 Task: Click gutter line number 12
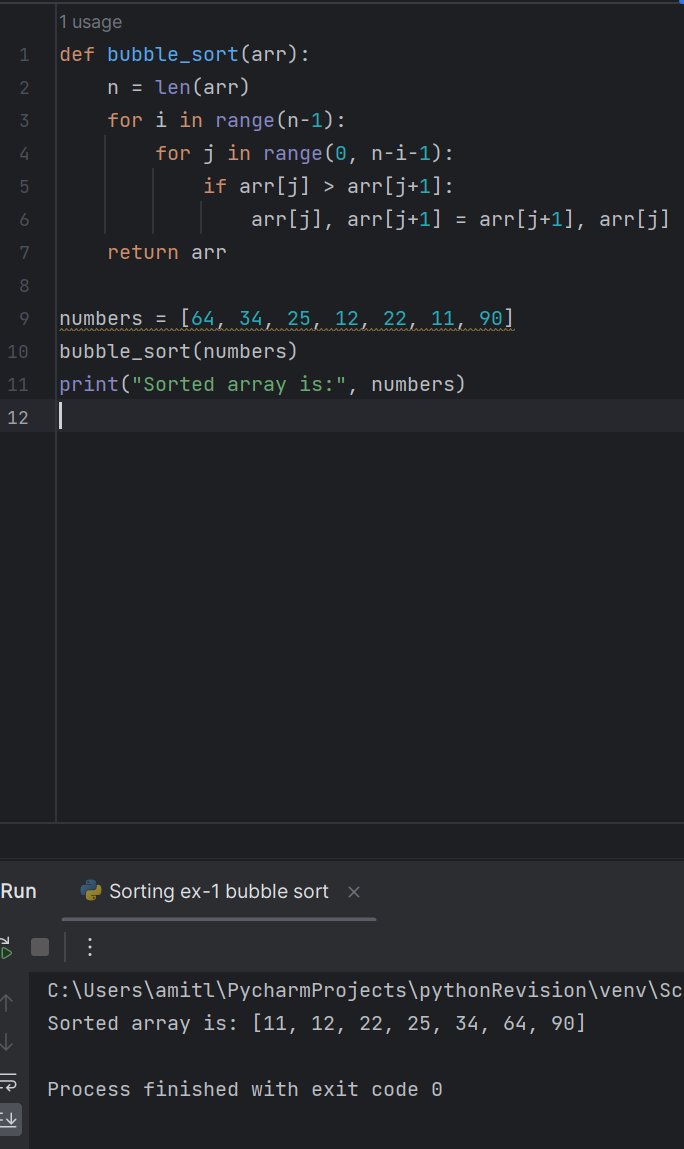pos(18,418)
